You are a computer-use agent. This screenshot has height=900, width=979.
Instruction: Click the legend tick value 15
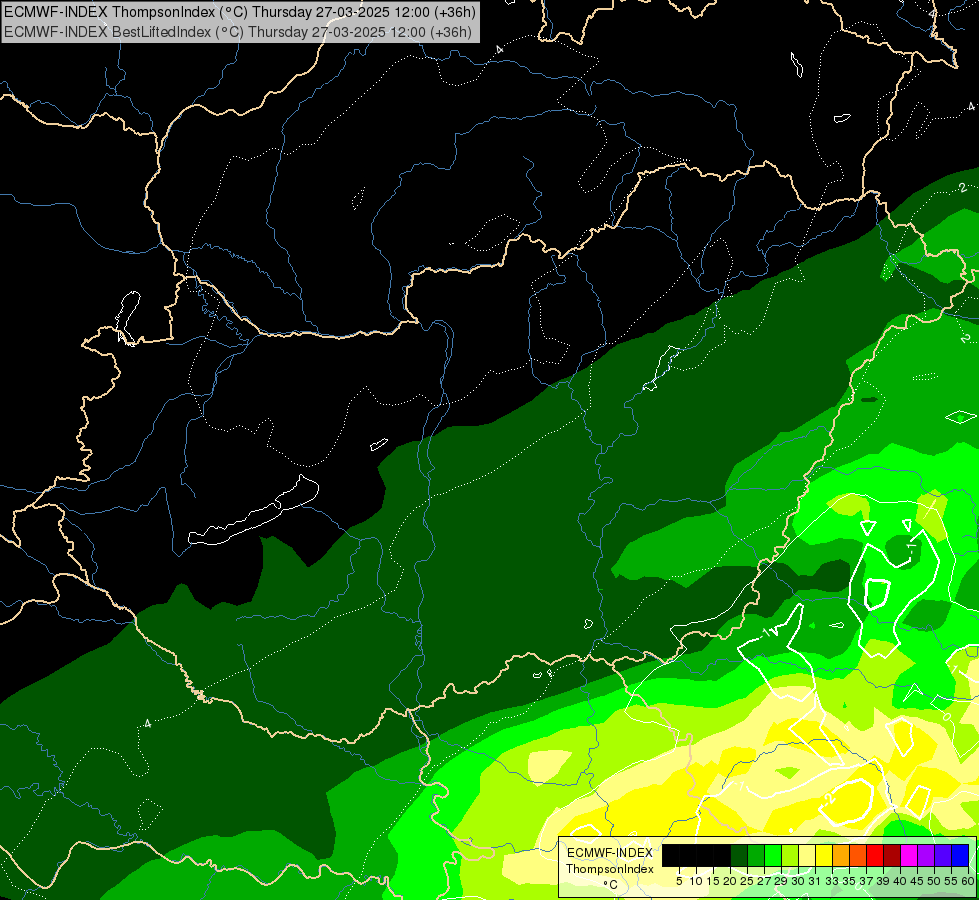pyautogui.click(x=714, y=881)
